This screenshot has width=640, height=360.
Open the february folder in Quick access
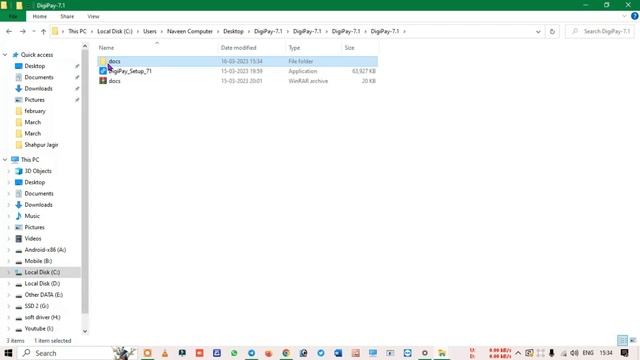pos(35,111)
